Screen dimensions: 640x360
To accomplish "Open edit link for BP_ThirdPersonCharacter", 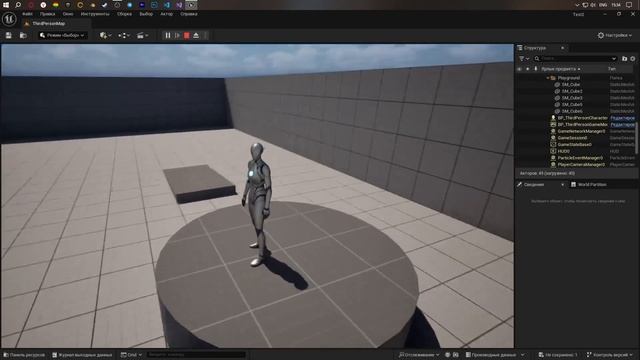I will pyautogui.click(x=622, y=118).
